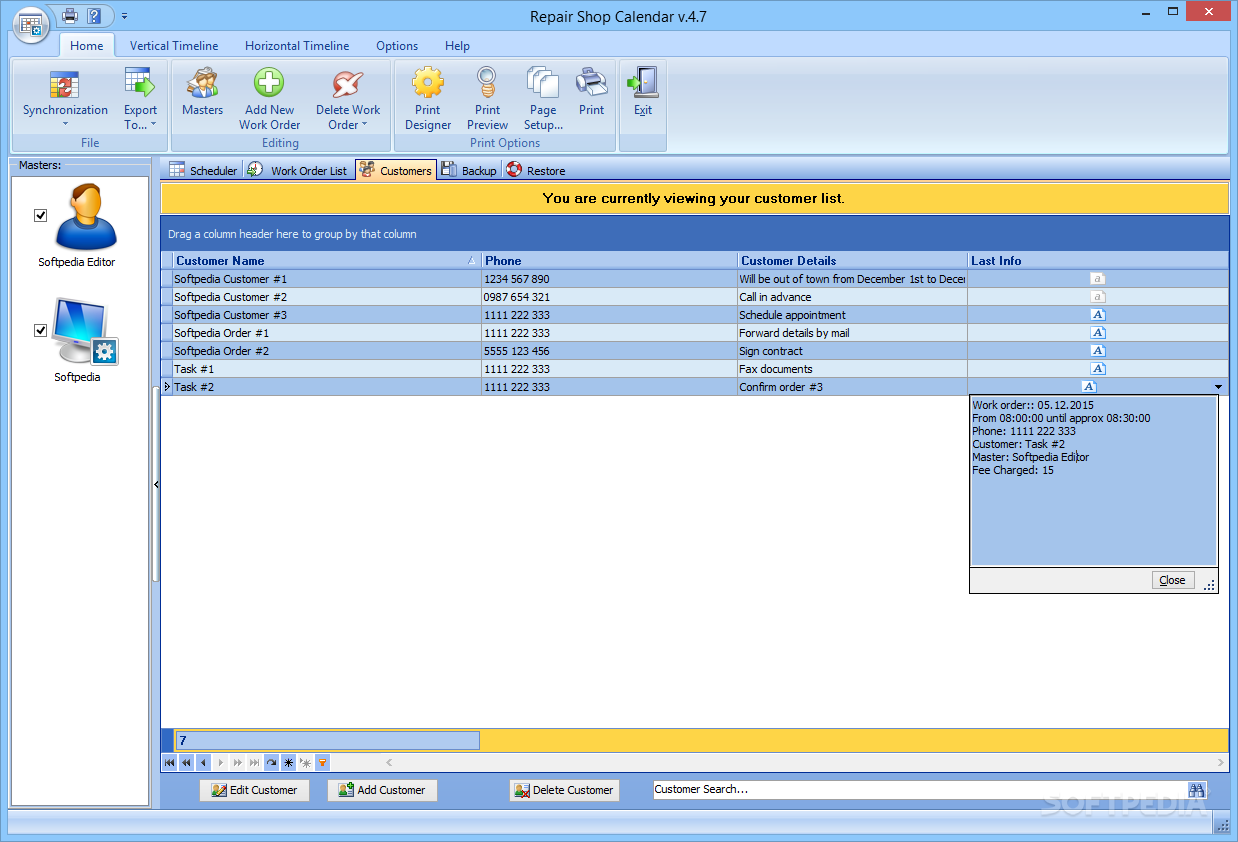
Task: Open the Export To dropdown
Action: tap(140, 98)
